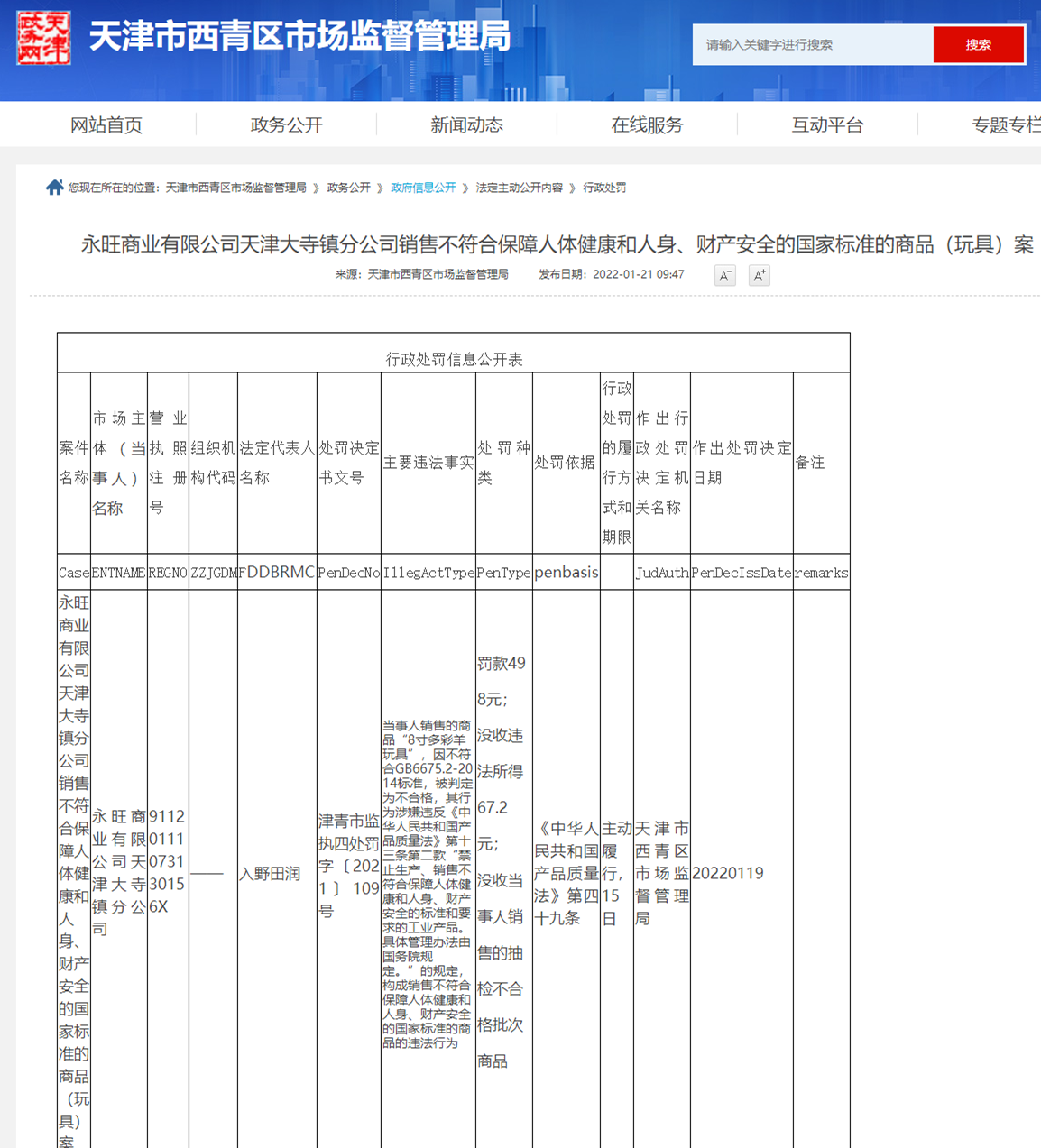The width and height of the screenshot is (1041, 1148).
Task: Click the PenDecNo field code cell
Action: [x=349, y=573]
